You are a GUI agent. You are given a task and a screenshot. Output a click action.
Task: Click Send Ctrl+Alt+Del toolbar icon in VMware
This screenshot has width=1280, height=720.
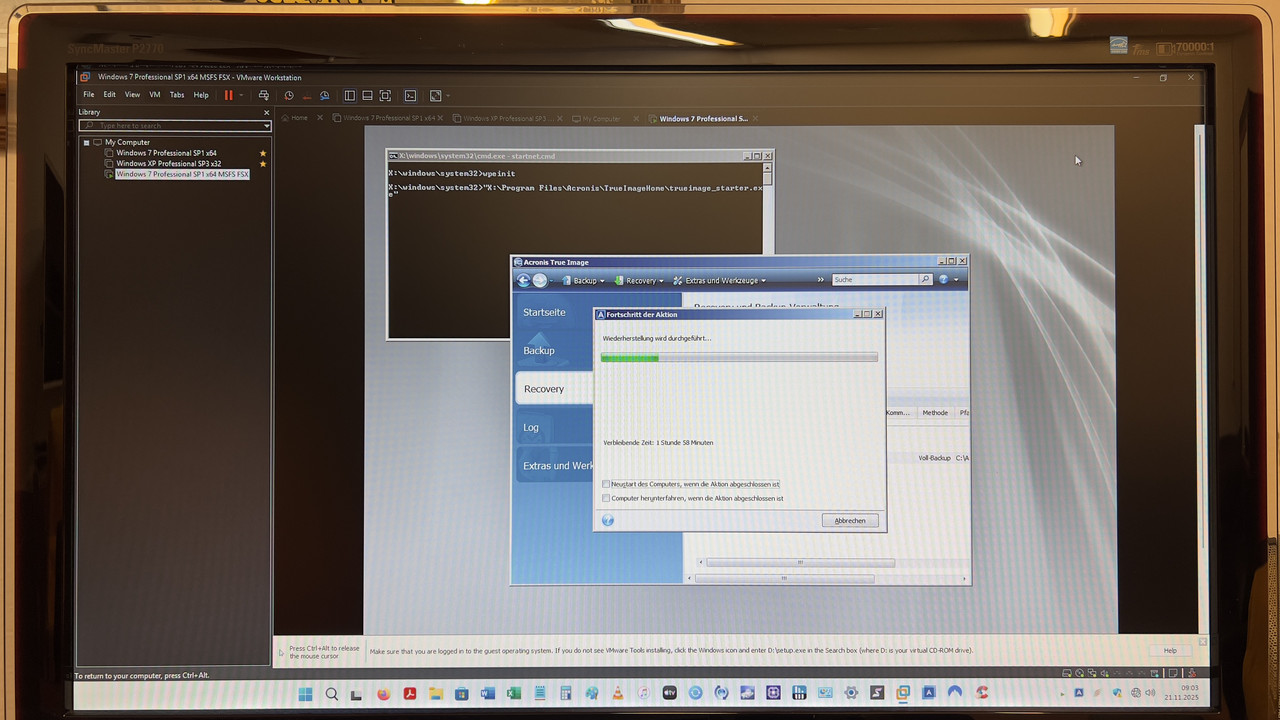(x=263, y=95)
